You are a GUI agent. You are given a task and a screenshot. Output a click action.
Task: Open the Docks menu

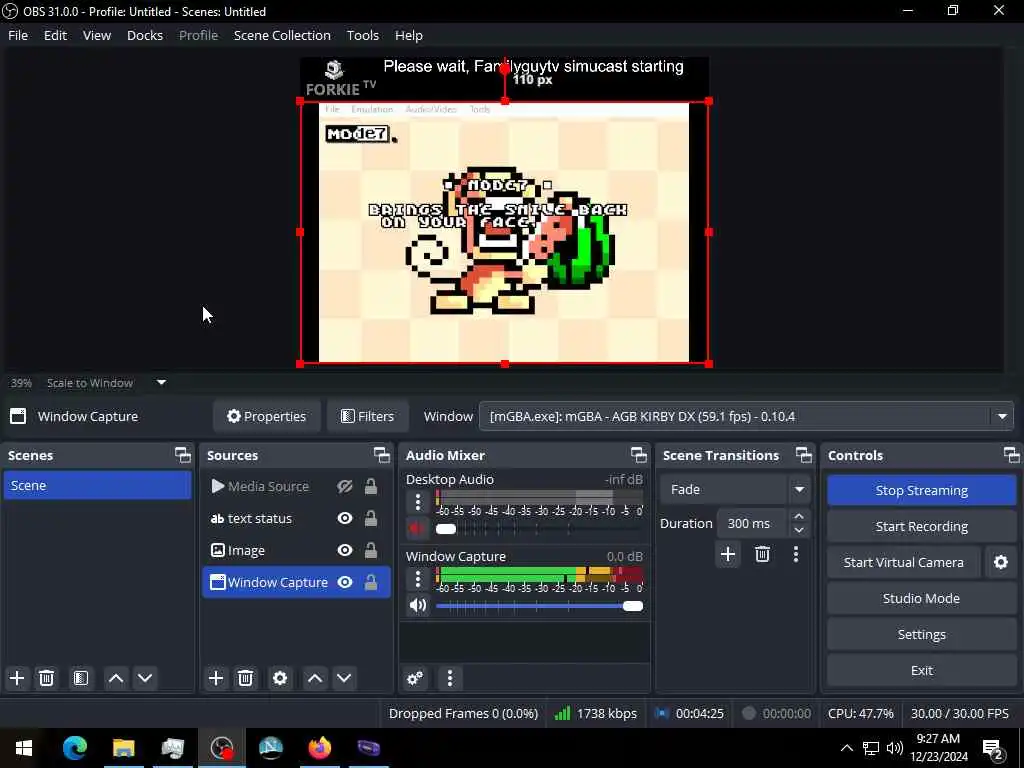(145, 35)
